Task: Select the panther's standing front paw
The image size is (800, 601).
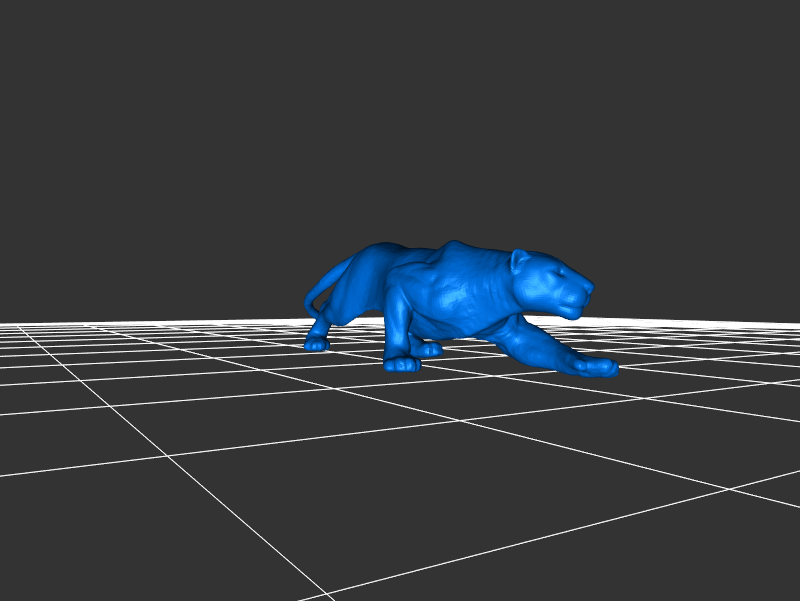Action: pos(402,364)
